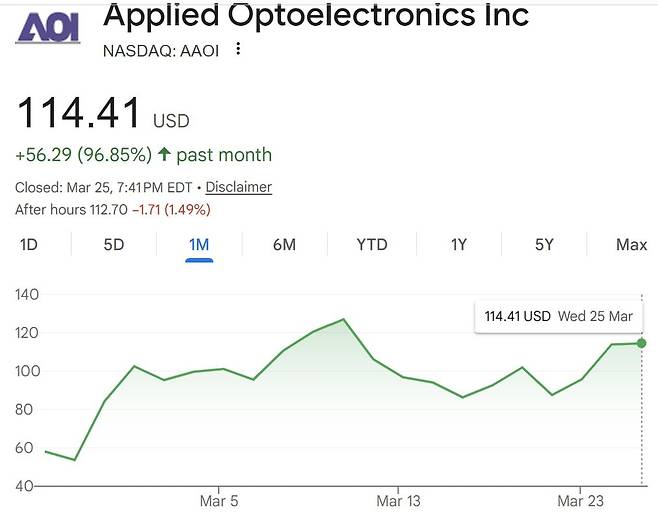Switch to the 5D time range
The width and height of the screenshot is (658, 516).
114,245
